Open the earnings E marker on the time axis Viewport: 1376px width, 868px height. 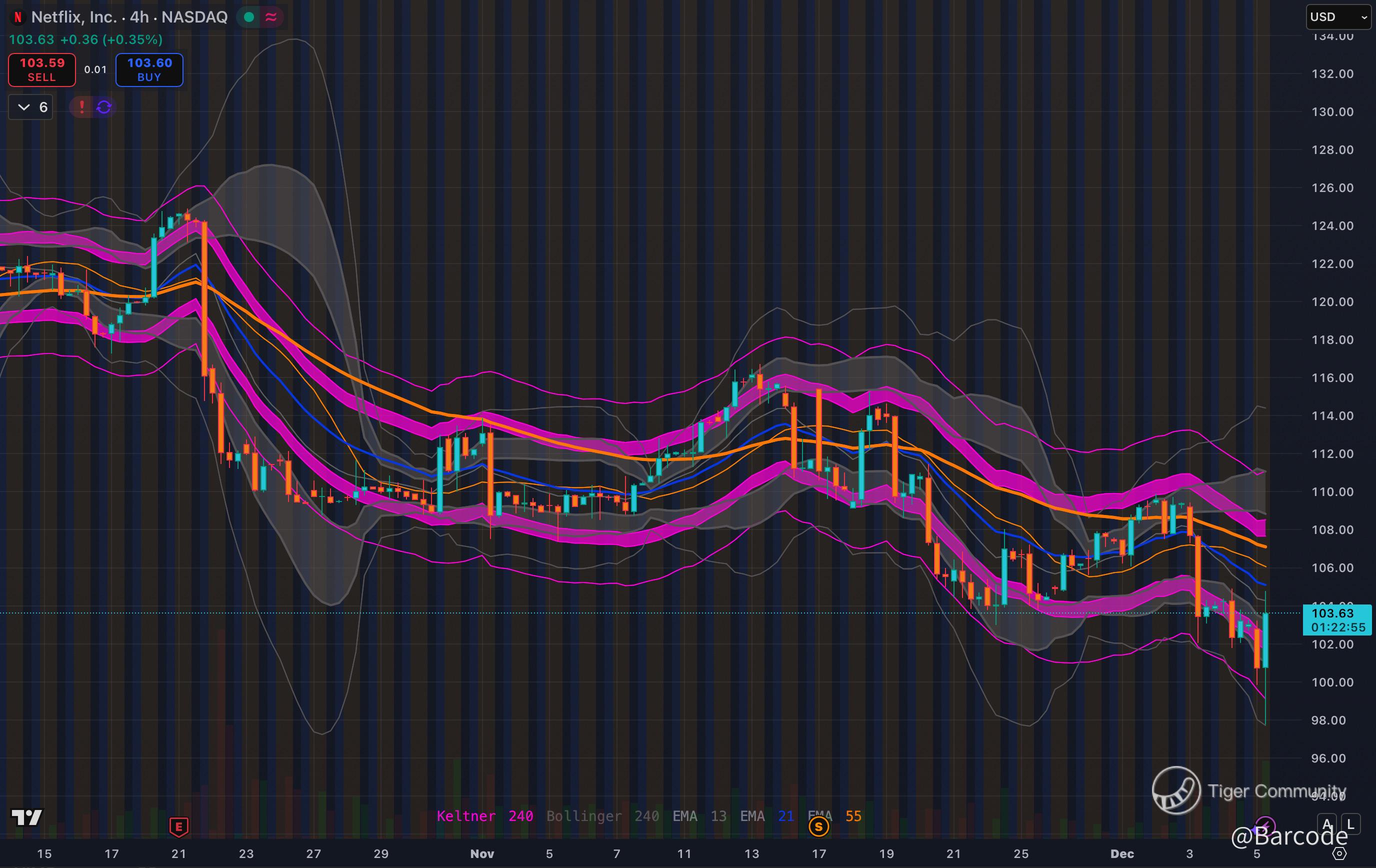[x=179, y=826]
